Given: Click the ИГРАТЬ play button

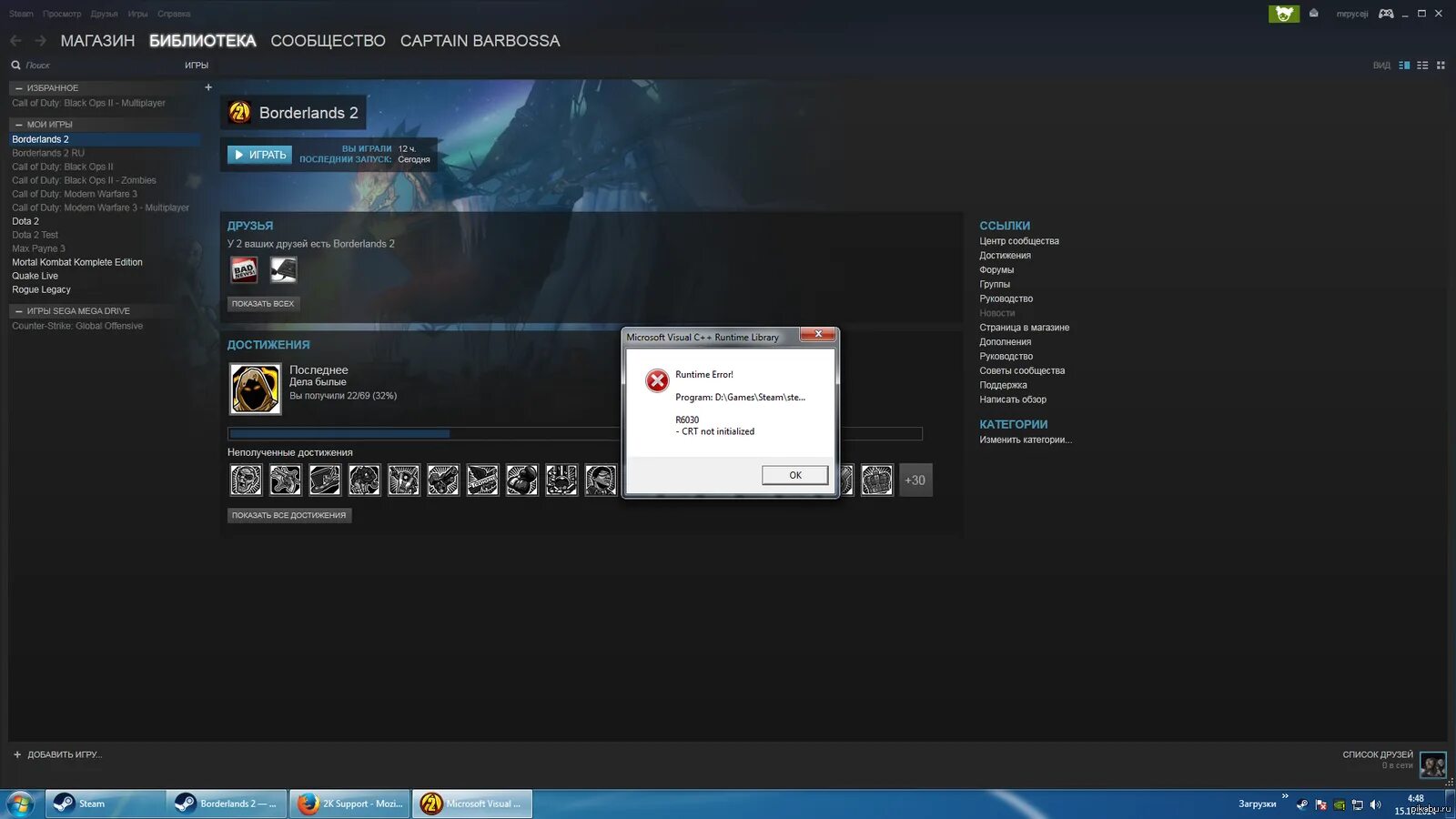Looking at the screenshot, I should [x=260, y=155].
